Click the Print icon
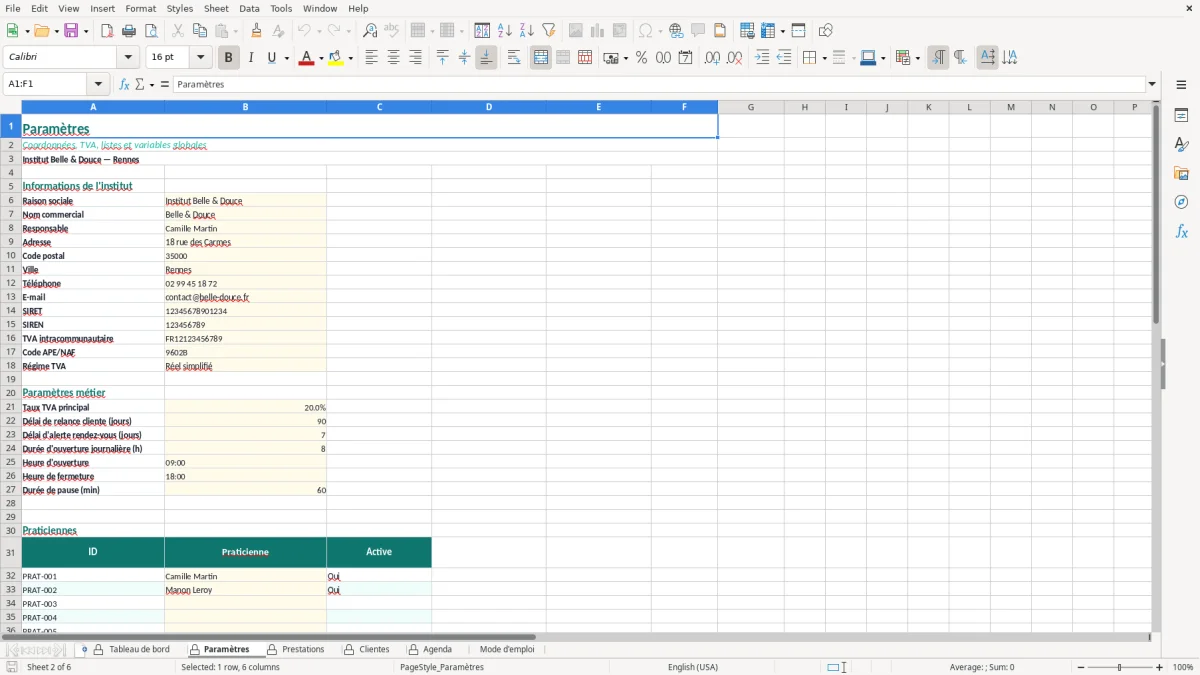This screenshot has height=675, width=1200. (129, 31)
